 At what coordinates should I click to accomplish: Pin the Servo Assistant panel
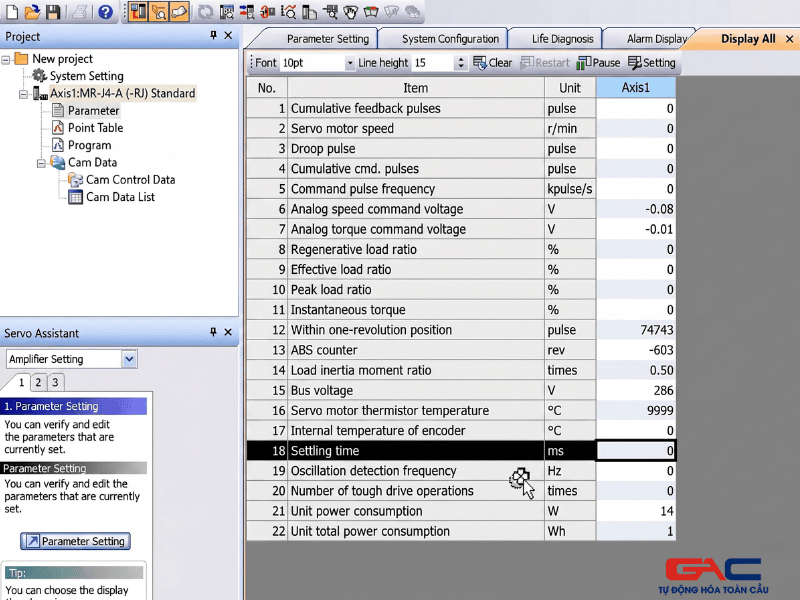point(212,333)
